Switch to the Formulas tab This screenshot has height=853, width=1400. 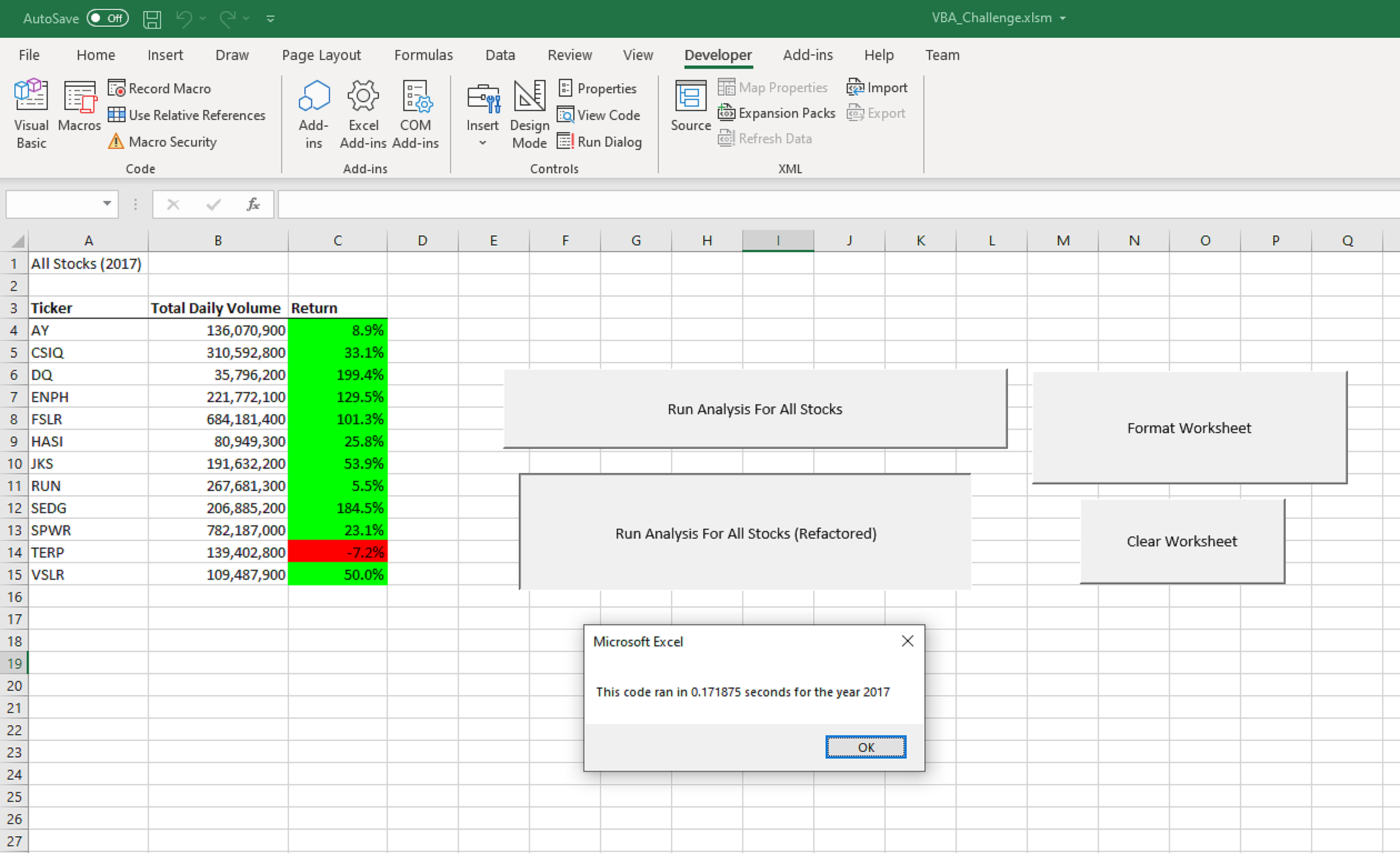[x=423, y=55]
